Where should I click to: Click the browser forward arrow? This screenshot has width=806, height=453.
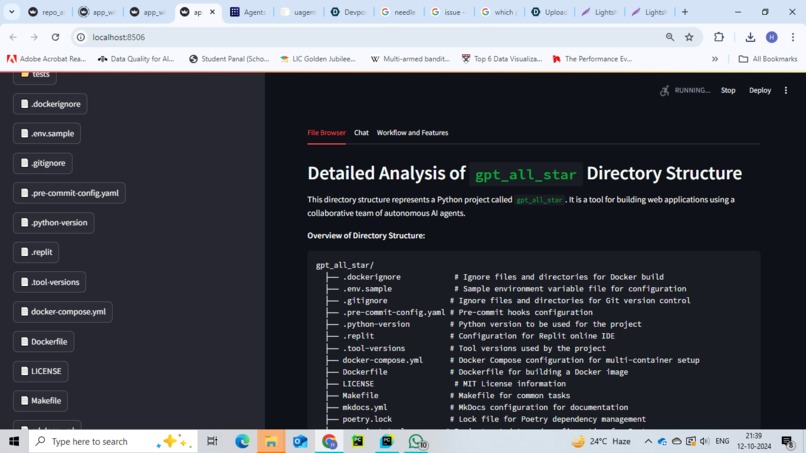point(34,37)
